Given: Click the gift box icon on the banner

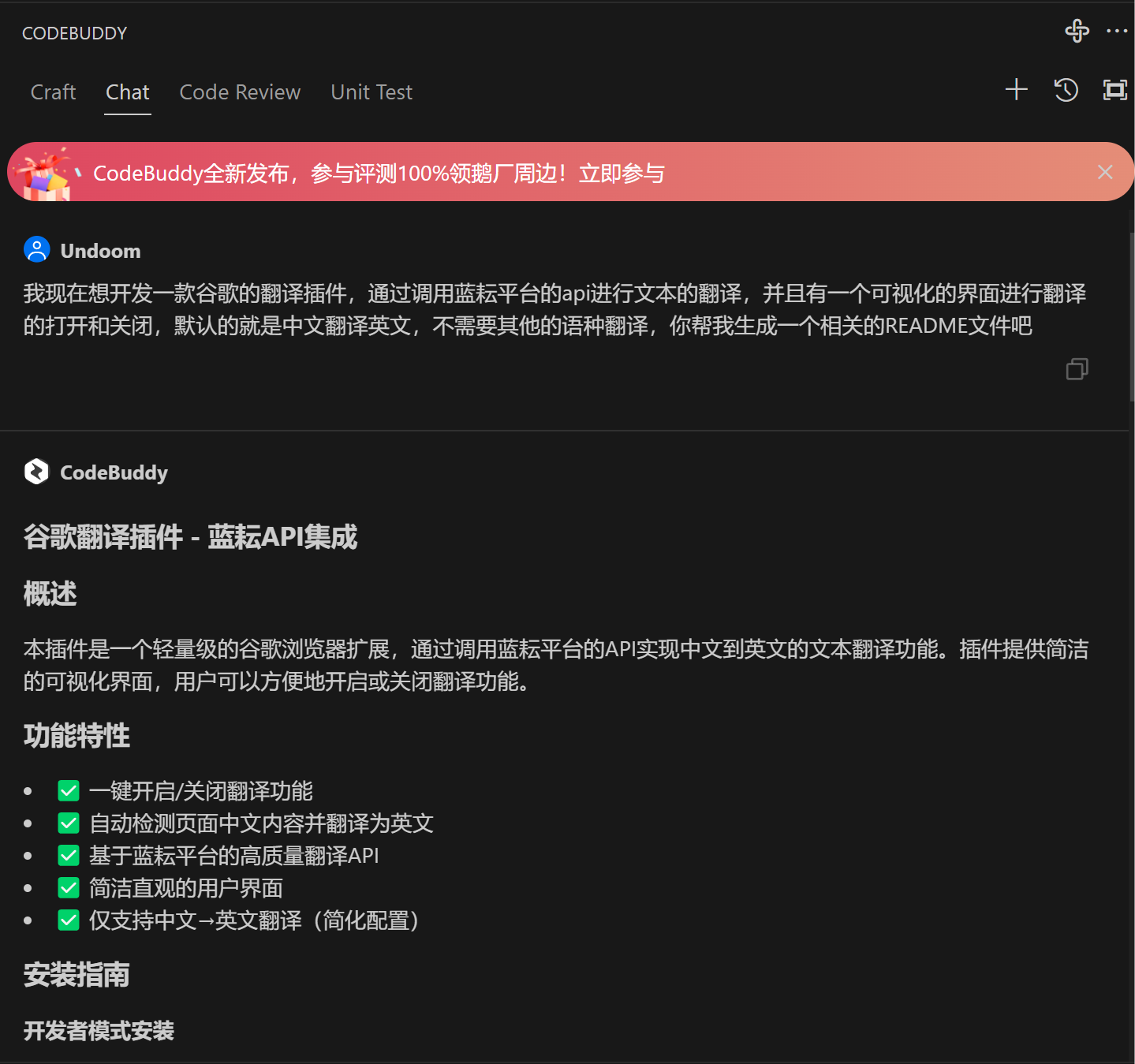Looking at the screenshot, I should click(46, 174).
